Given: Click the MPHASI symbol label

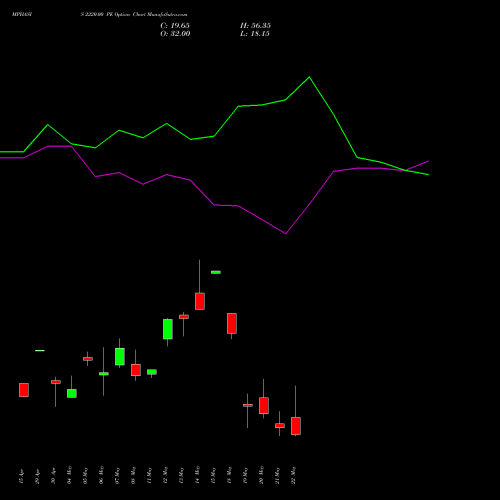Looking at the screenshot, I should tap(22, 15).
